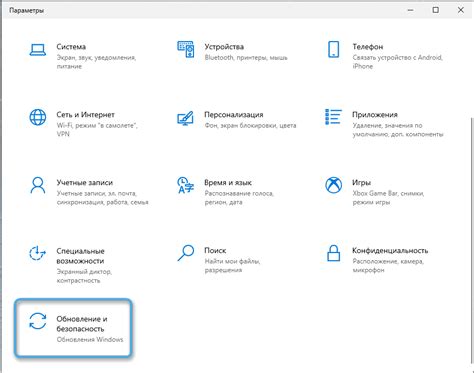The height and width of the screenshot is (373, 474).
Task: Click 'Xbox Game Bar, снимки' description
Action: pyautogui.click(x=388, y=198)
